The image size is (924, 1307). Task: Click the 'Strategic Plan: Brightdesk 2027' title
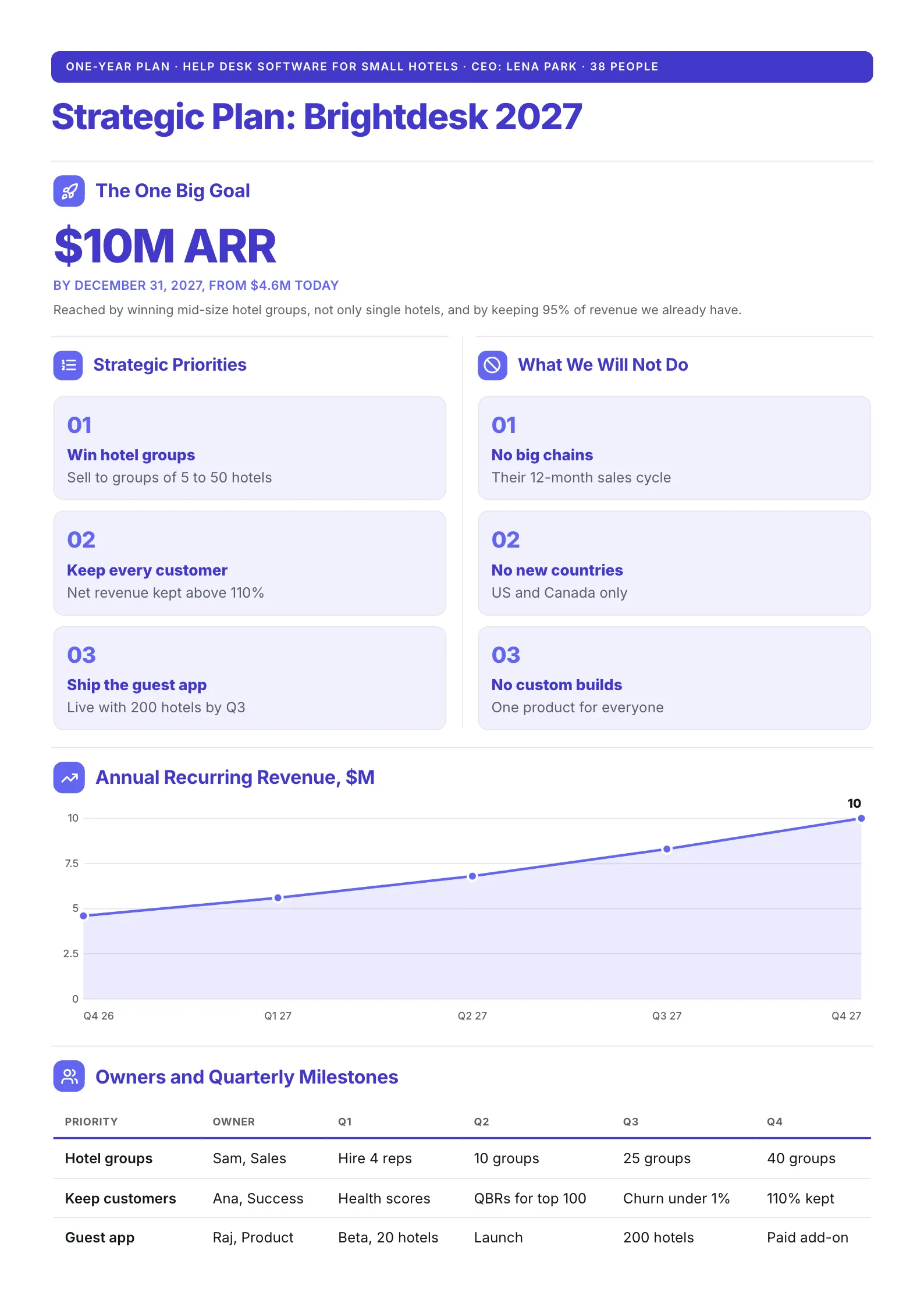(317, 117)
